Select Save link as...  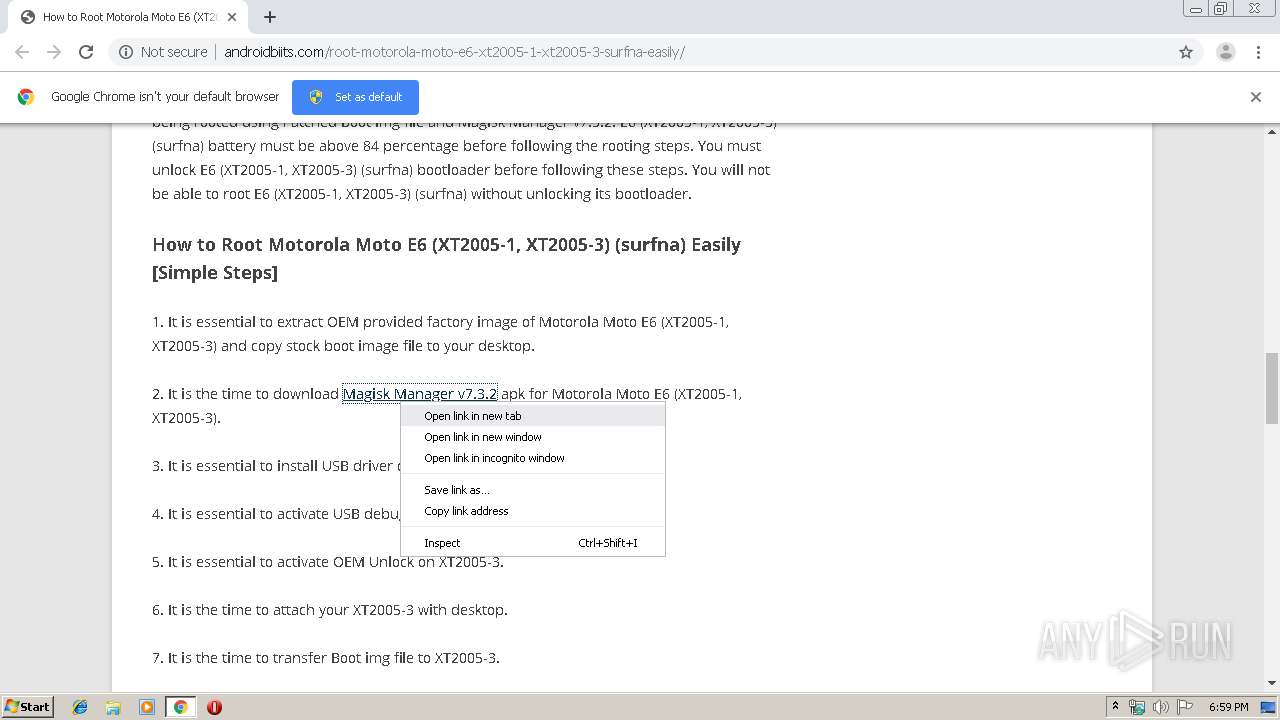point(532,490)
